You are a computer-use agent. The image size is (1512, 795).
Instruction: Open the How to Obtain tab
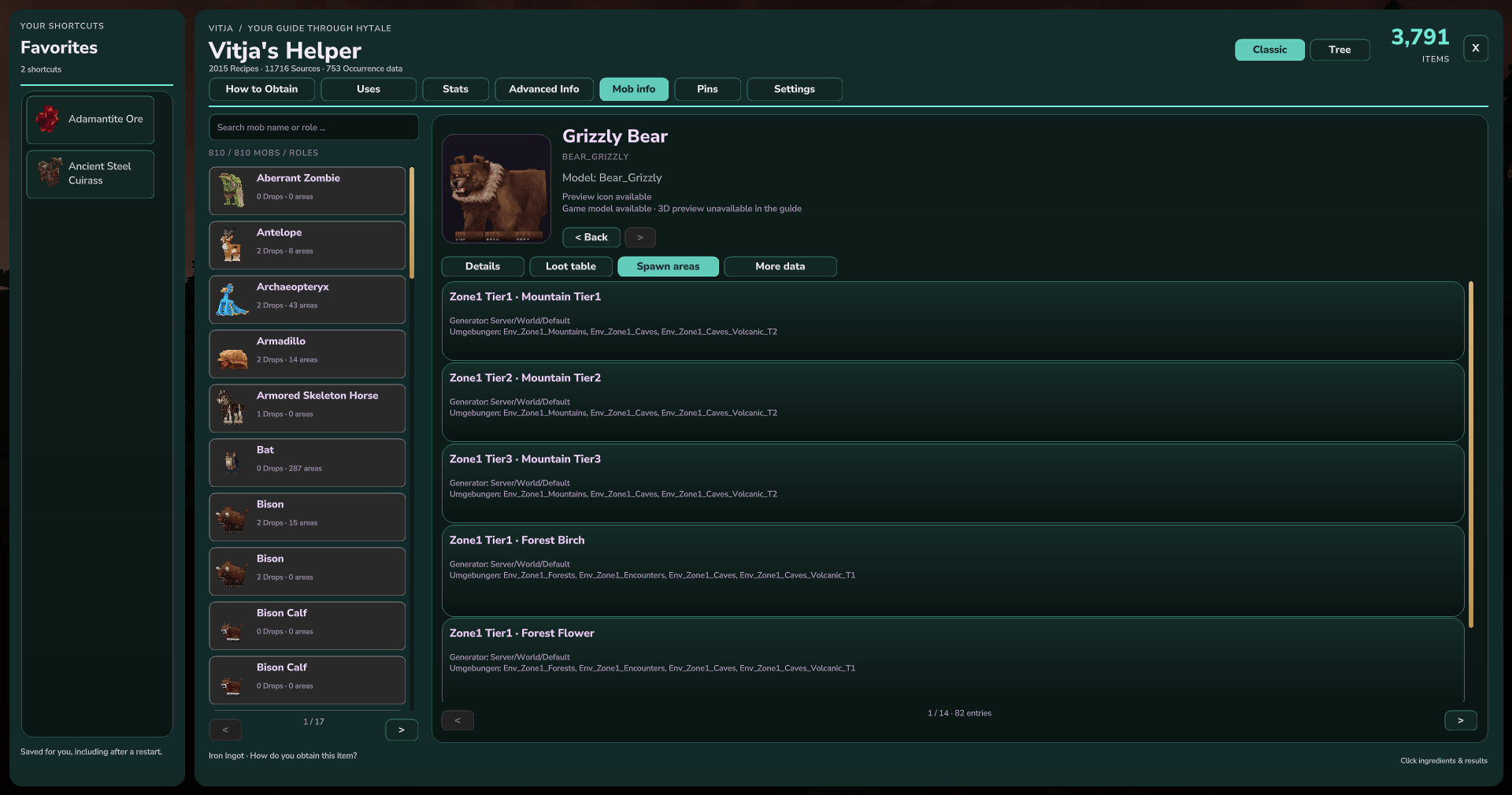coord(261,89)
